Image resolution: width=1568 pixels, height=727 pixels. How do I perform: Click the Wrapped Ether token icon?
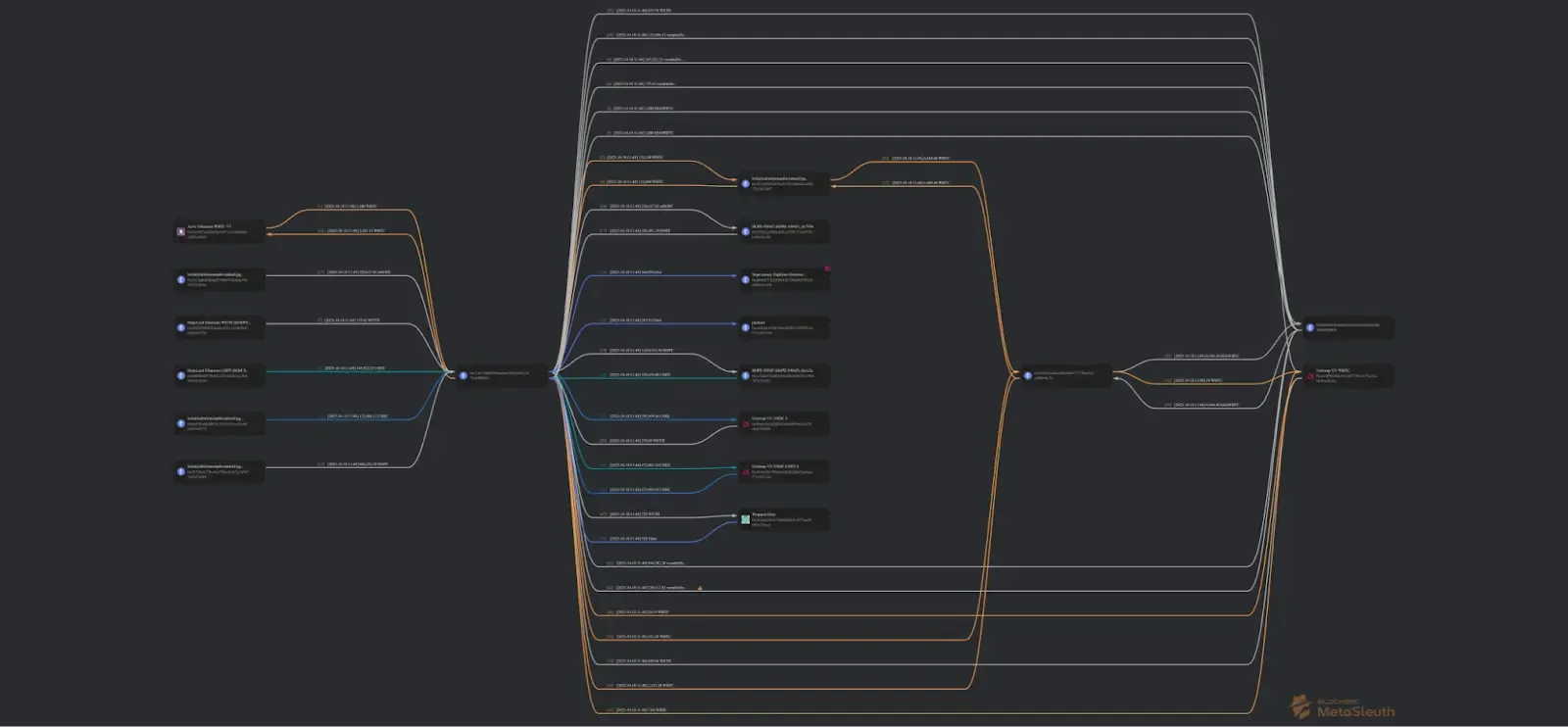(745, 519)
